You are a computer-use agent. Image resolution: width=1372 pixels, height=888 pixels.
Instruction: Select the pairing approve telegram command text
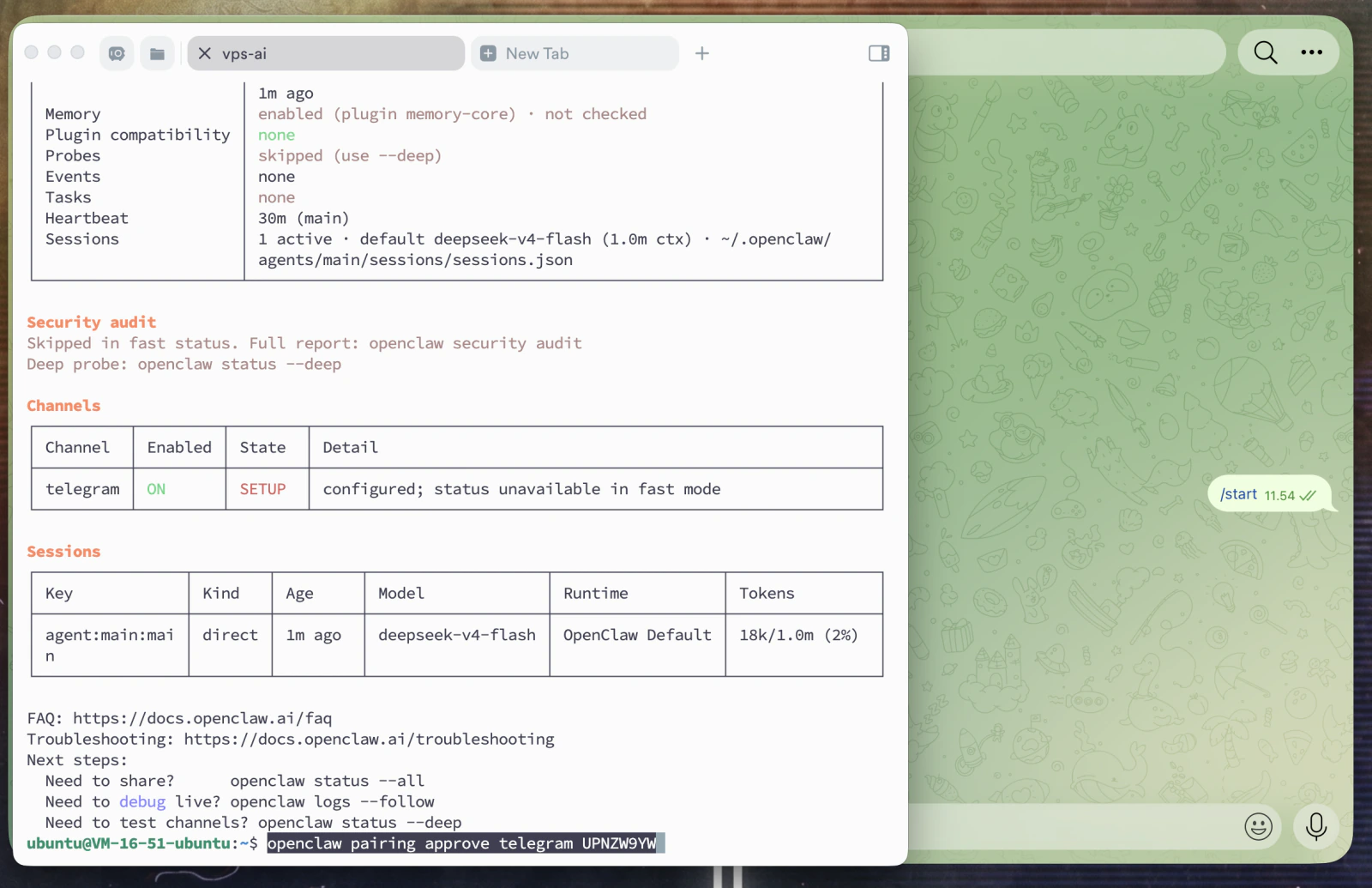point(461,843)
